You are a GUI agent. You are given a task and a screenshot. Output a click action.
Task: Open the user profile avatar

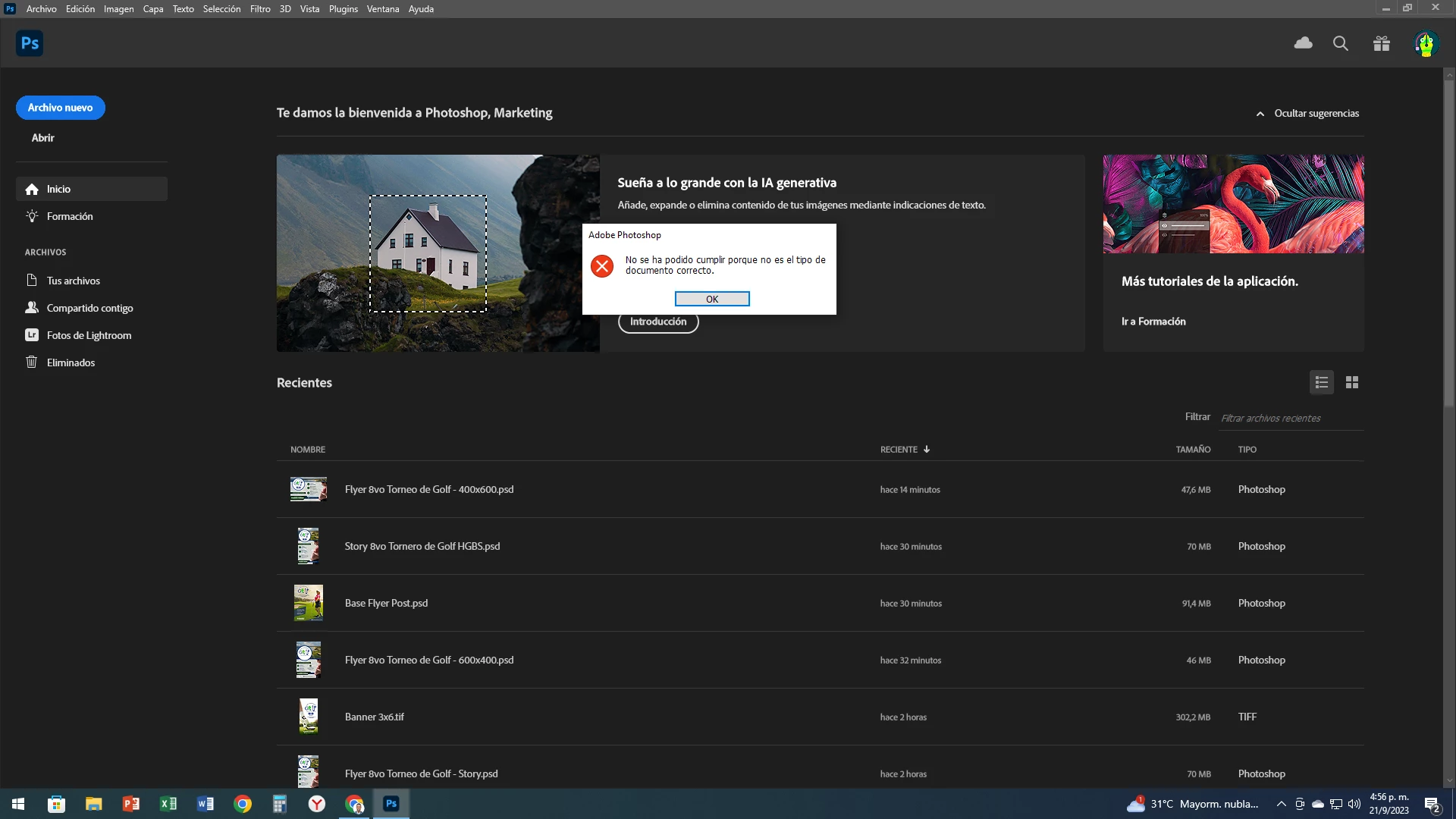tap(1426, 43)
